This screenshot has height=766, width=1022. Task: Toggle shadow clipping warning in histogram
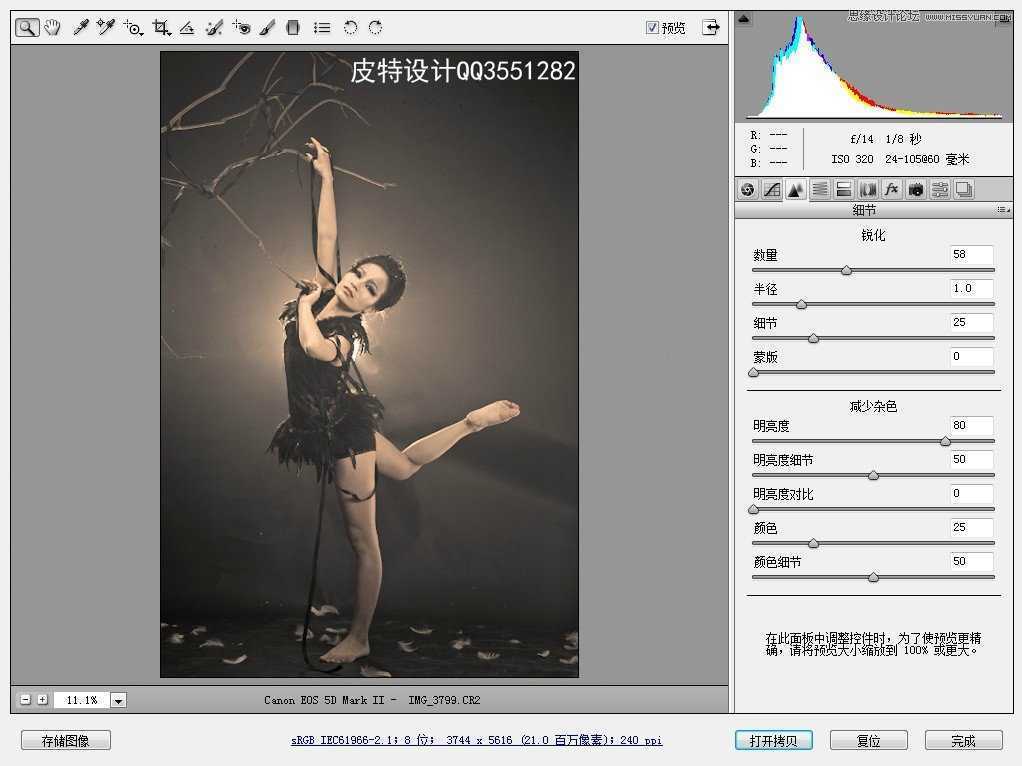point(744,19)
